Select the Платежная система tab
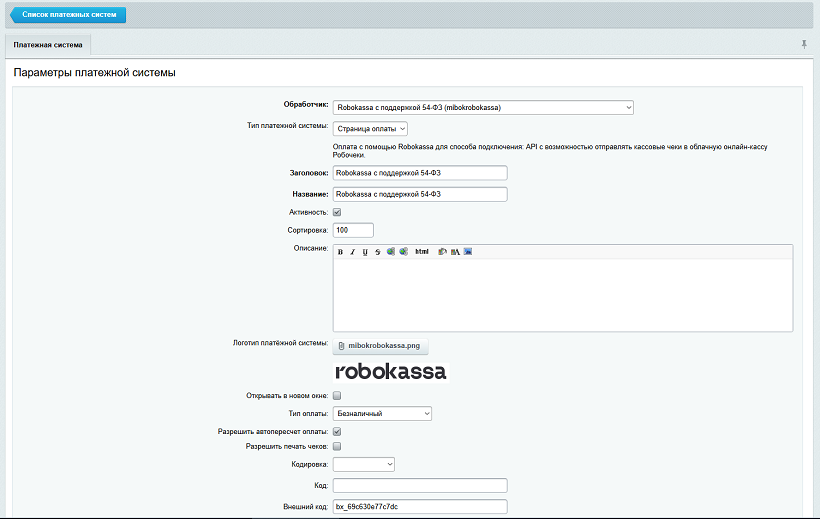Image resolution: width=820 pixels, height=519 pixels. 48,45
